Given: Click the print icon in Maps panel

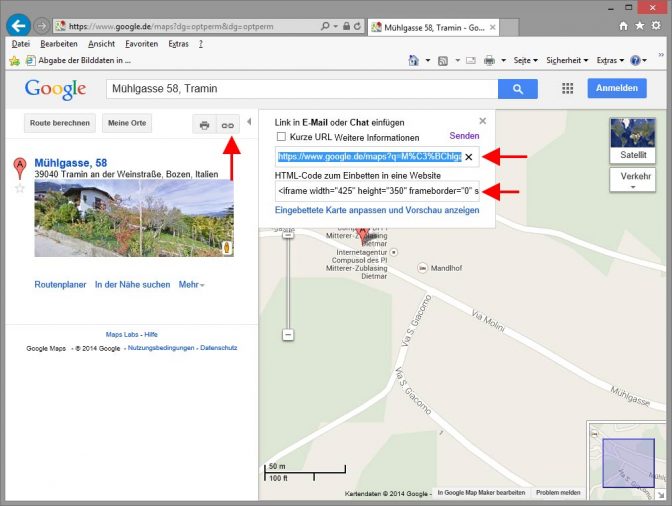Looking at the screenshot, I should click(x=204, y=125).
